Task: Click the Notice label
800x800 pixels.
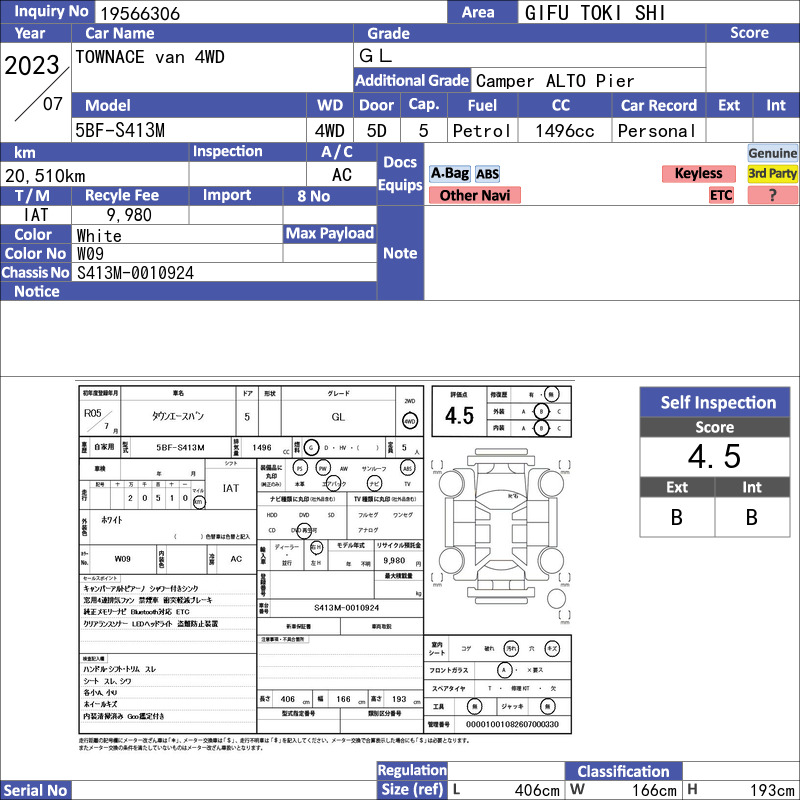Action: pos(37,291)
